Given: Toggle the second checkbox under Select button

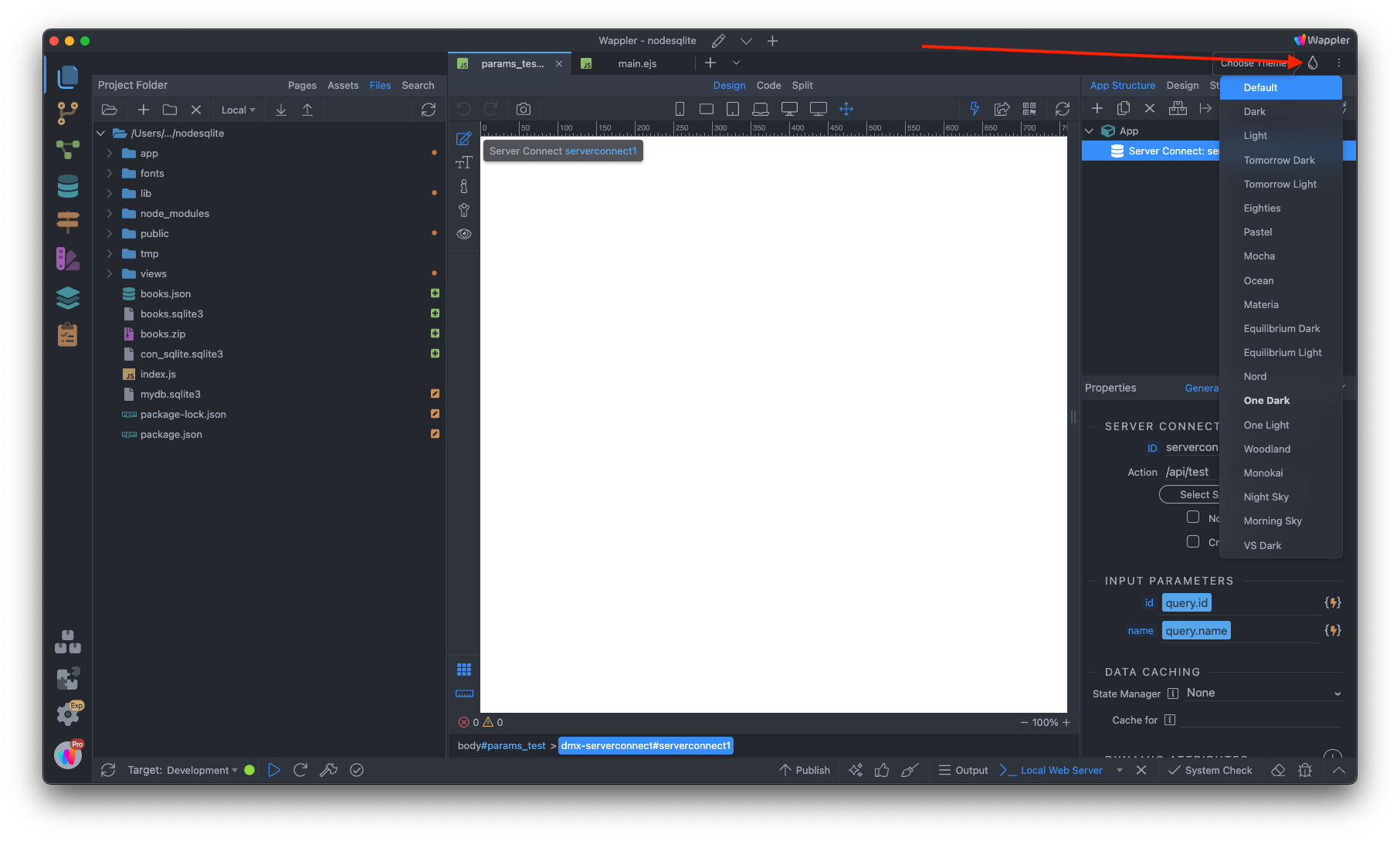Looking at the screenshot, I should (x=1193, y=541).
